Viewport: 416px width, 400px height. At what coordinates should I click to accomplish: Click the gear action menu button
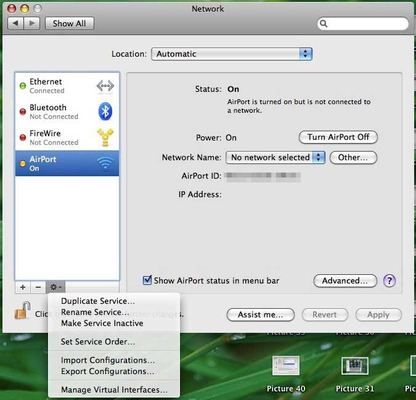coord(55,287)
